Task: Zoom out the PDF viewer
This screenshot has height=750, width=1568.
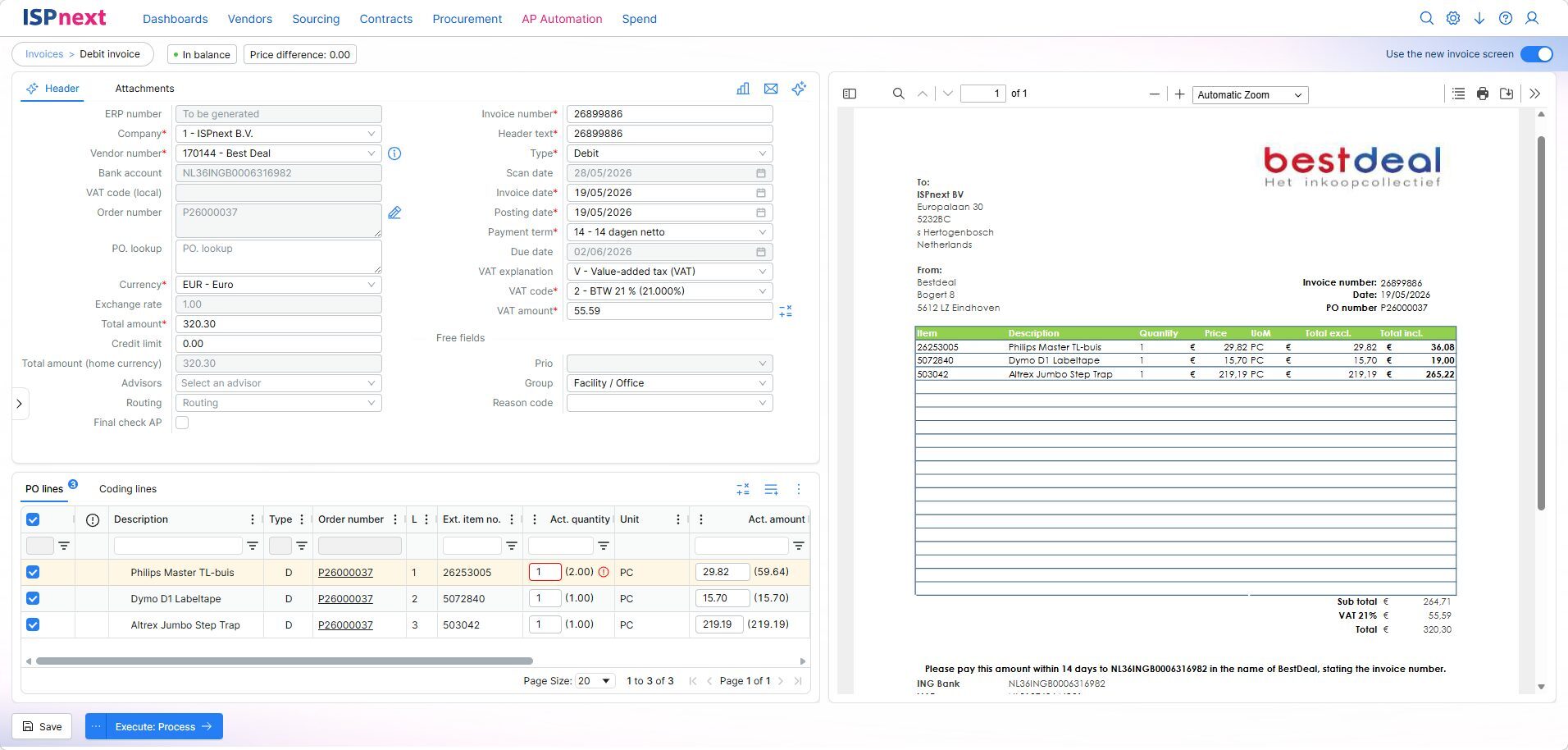Action: [1155, 94]
